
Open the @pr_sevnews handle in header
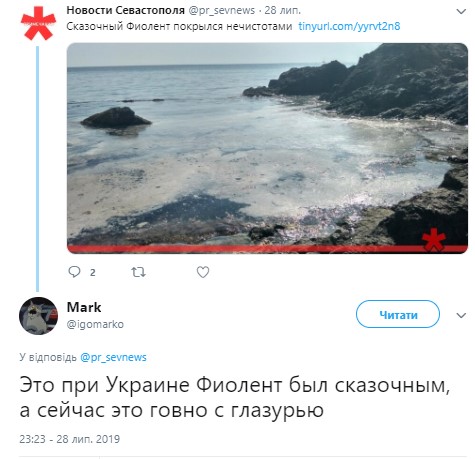click(222, 11)
